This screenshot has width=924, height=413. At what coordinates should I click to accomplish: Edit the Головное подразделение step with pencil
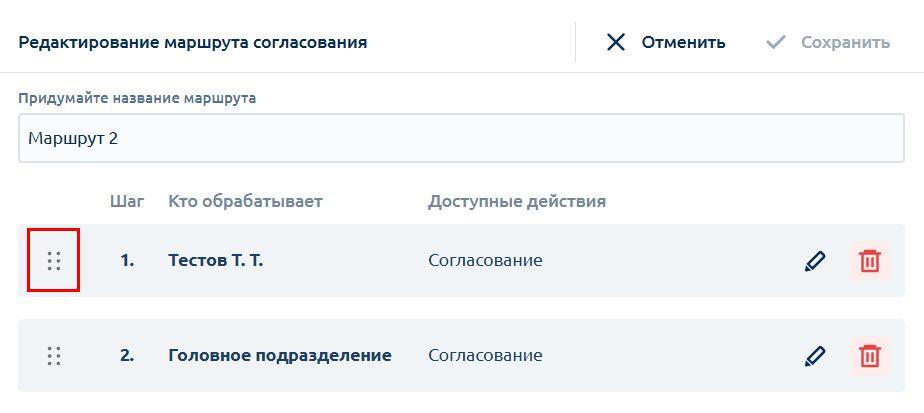(815, 356)
